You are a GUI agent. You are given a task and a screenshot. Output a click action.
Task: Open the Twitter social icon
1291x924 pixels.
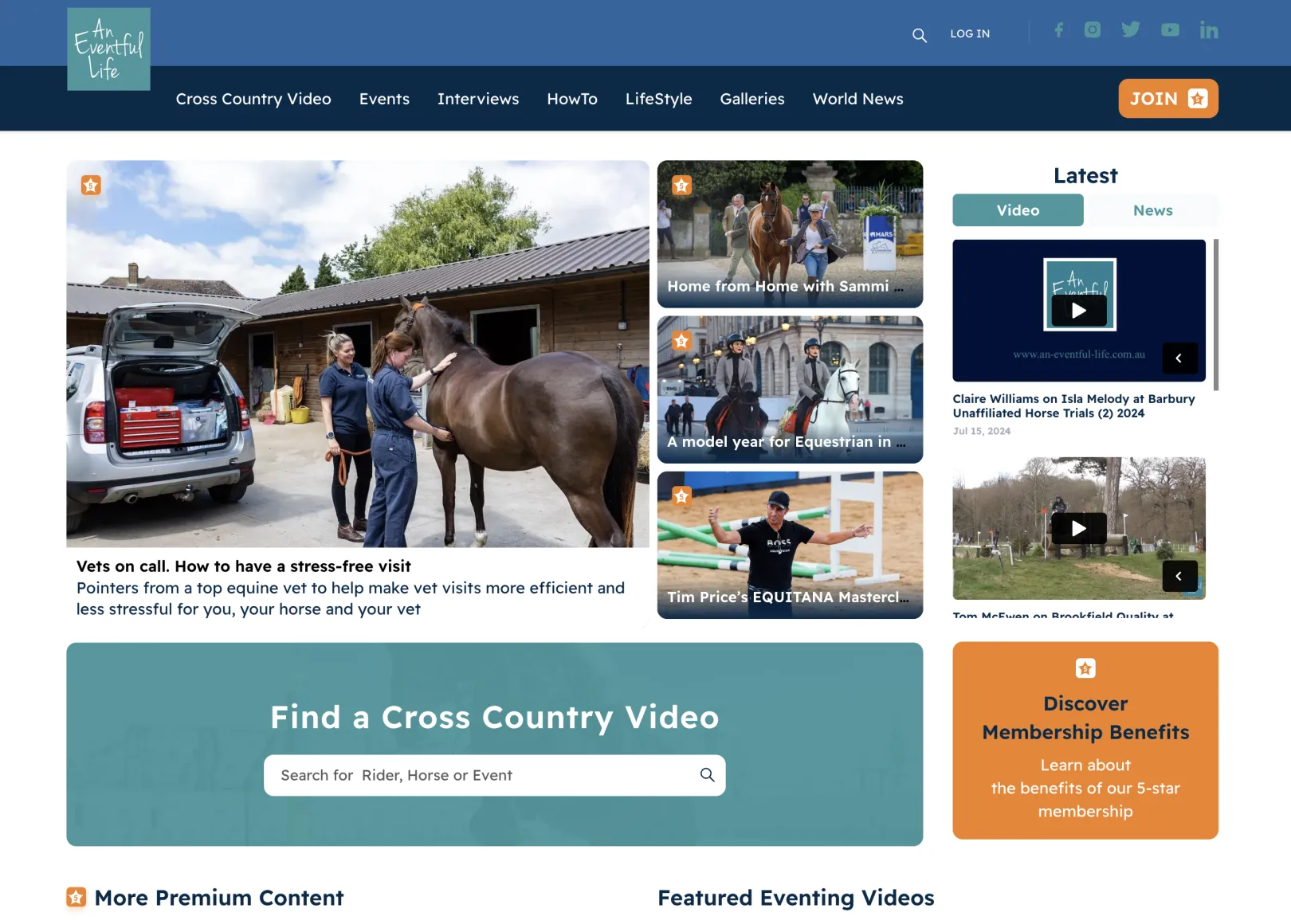[x=1130, y=30]
